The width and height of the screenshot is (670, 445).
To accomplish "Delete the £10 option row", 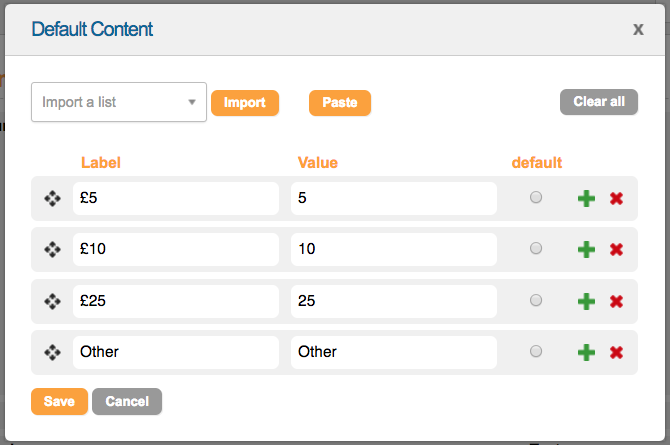I will tap(616, 250).
